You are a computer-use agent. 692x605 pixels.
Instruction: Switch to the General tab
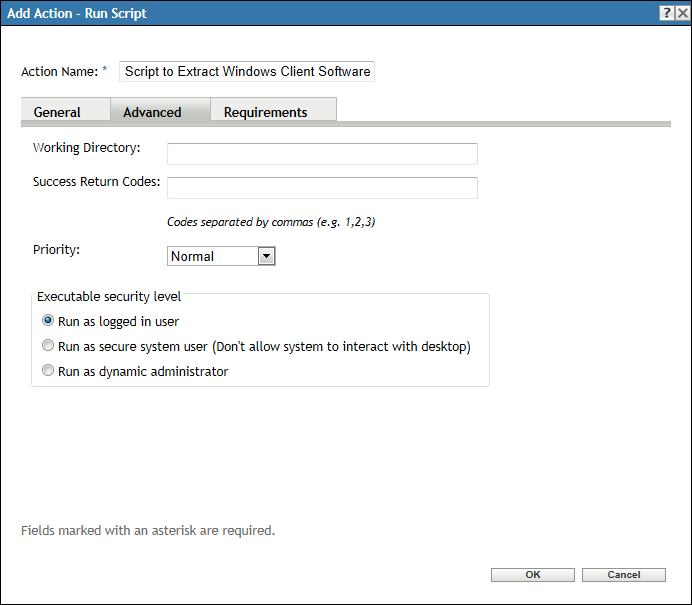click(x=65, y=109)
